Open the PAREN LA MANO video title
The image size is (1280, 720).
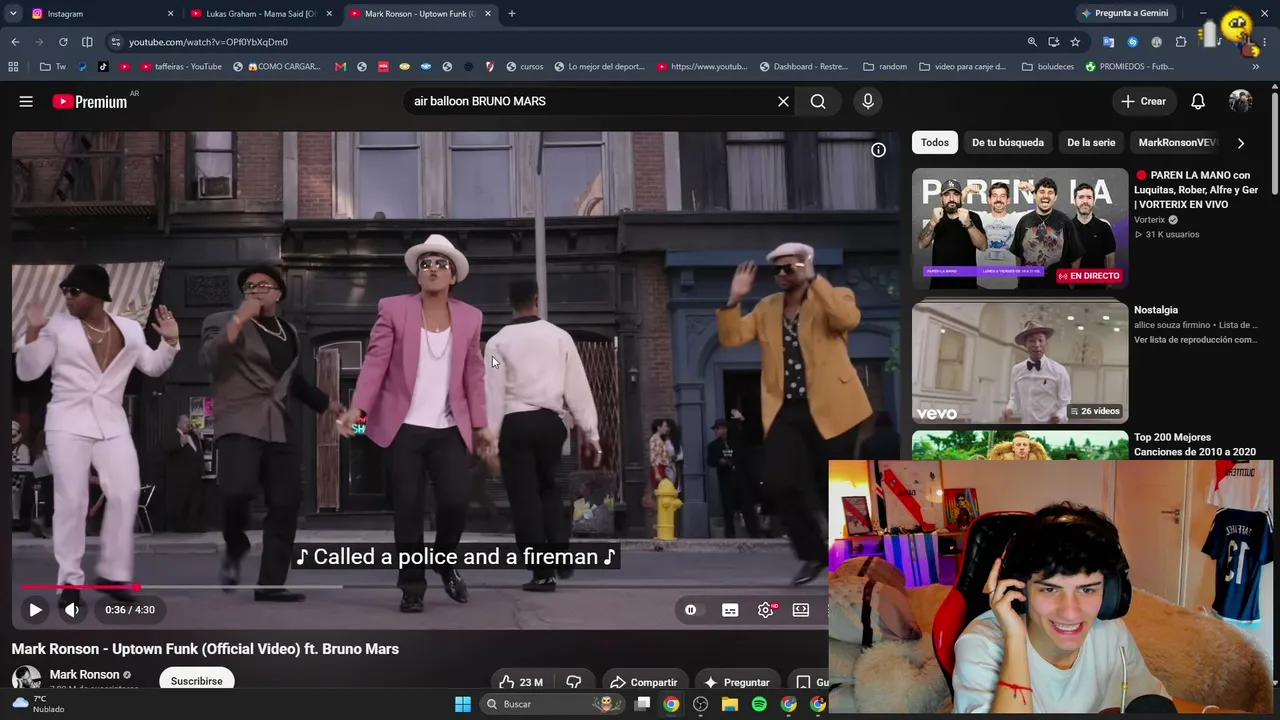pyautogui.click(x=1196, y=189)
